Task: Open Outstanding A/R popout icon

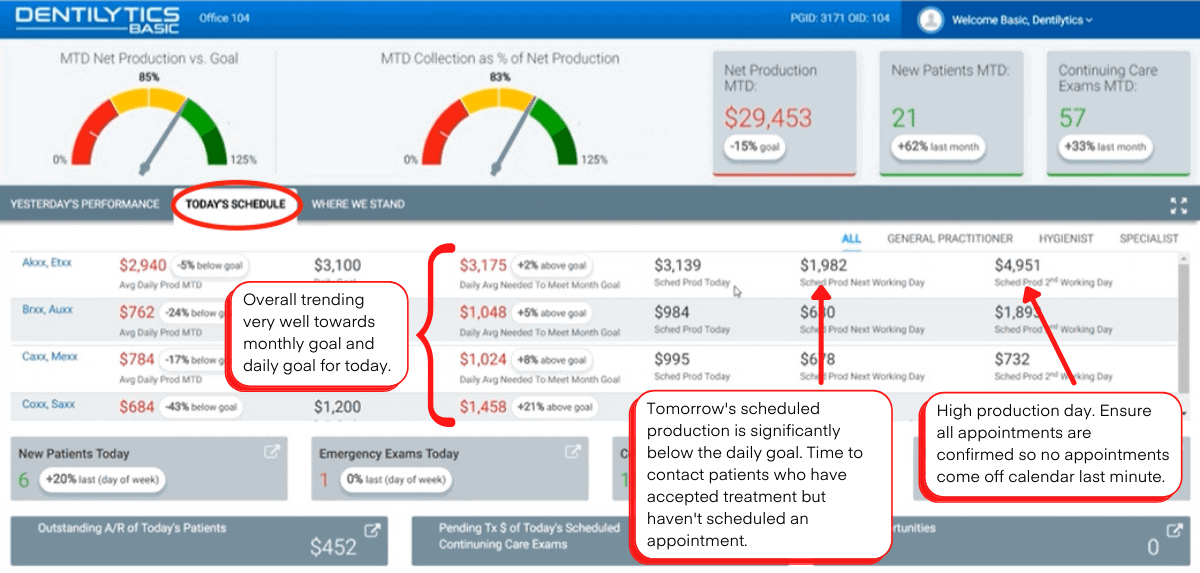Action: pyautogui.click(x=372, y=531)
